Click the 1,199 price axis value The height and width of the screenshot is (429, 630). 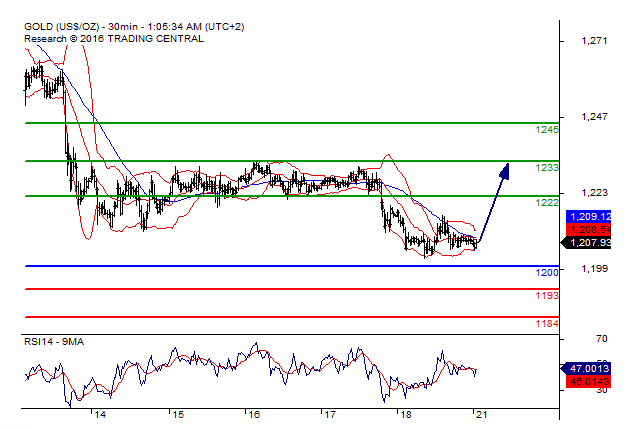pyautogui.click(x=595, y=268)
